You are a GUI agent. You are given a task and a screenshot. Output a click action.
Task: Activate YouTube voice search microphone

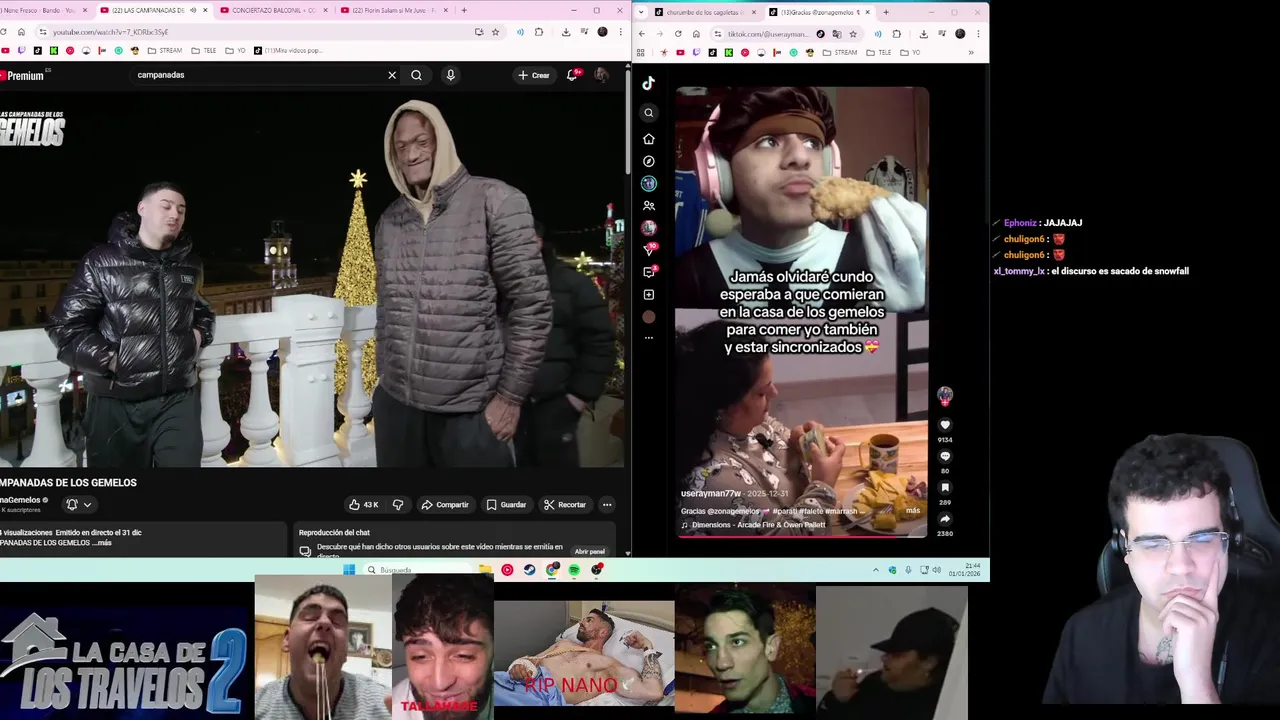(450, 75)
